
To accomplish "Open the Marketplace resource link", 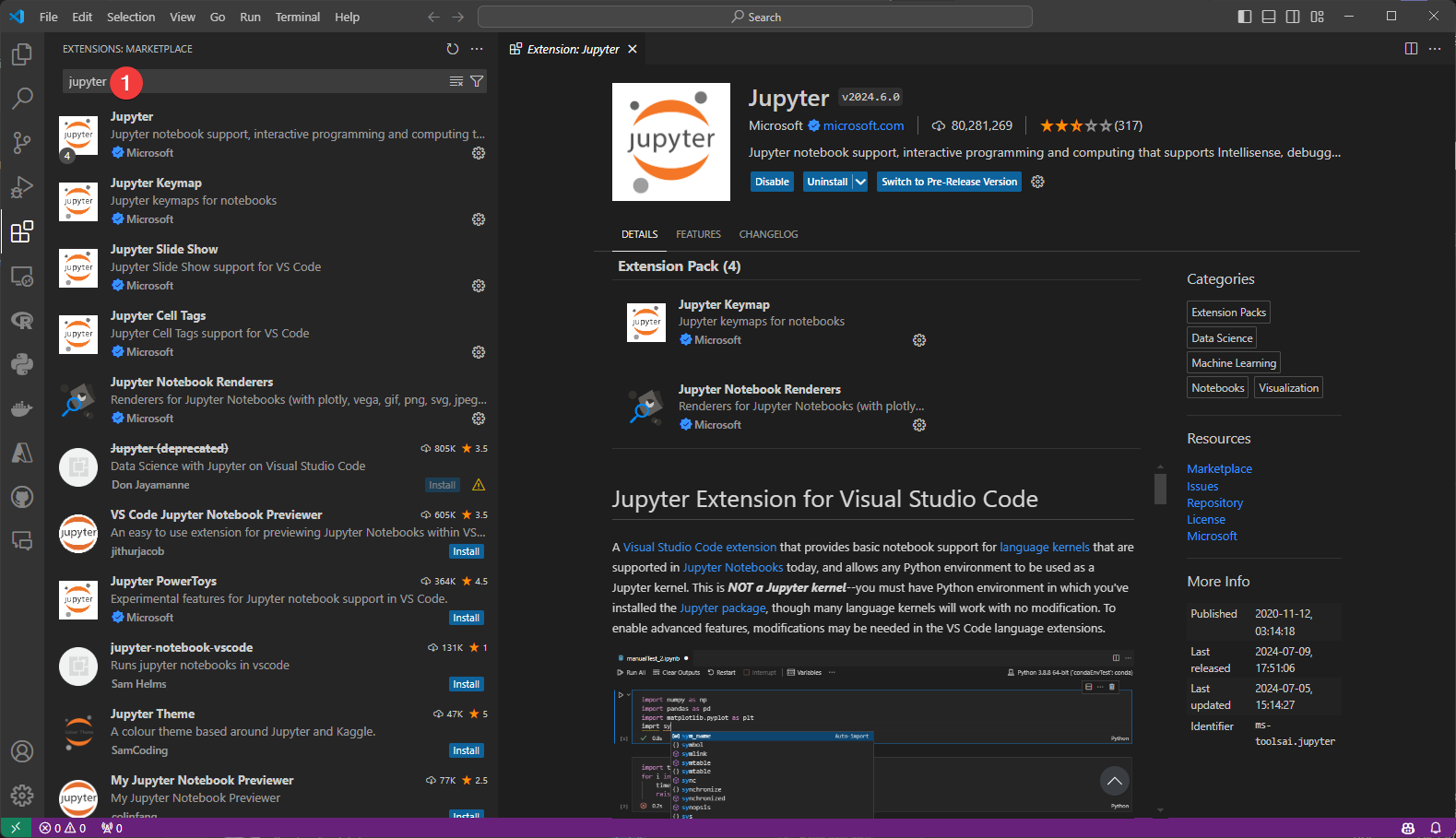I will pos(1219,468).
